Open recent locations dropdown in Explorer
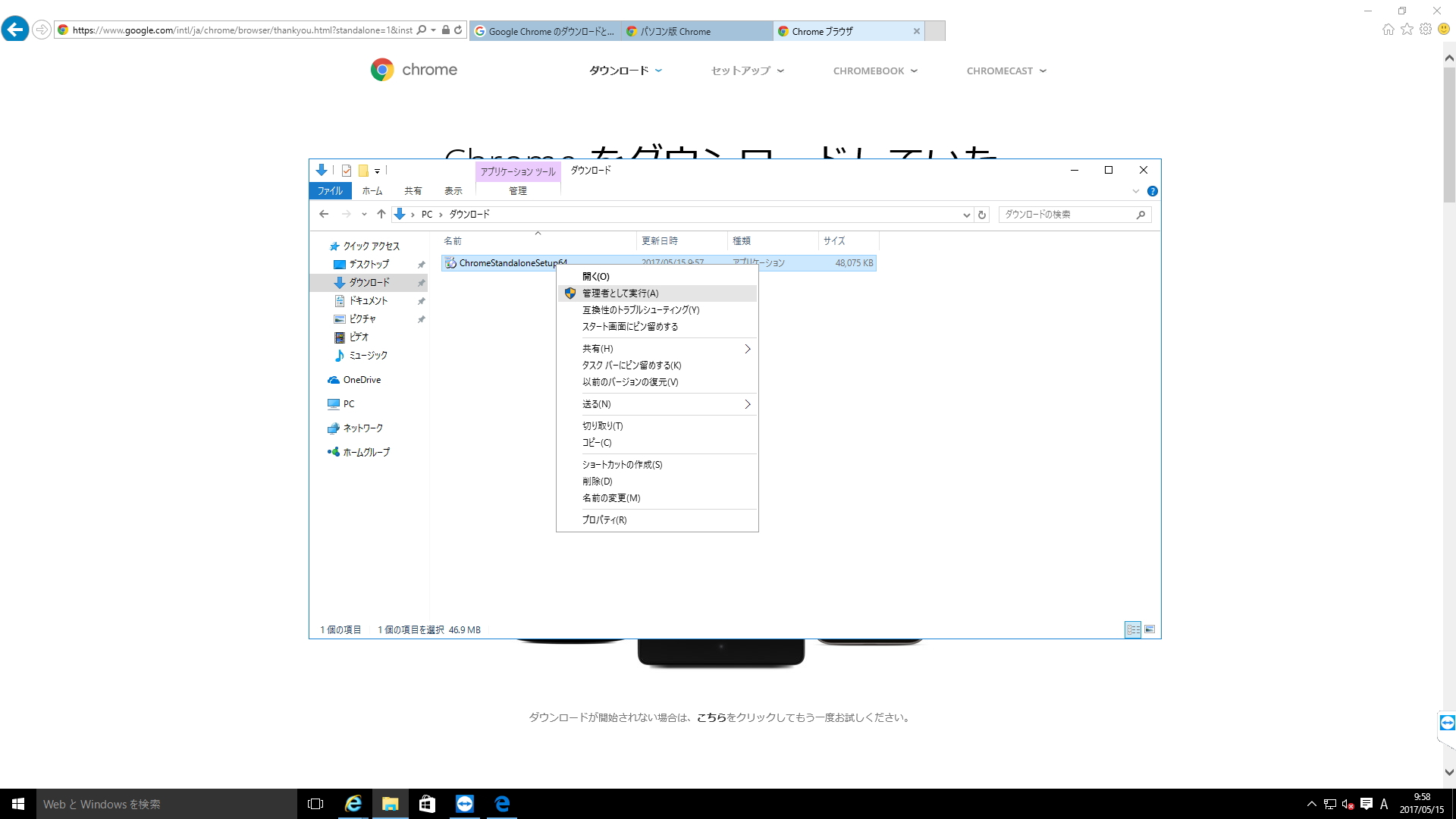 (x=364, y=215)
